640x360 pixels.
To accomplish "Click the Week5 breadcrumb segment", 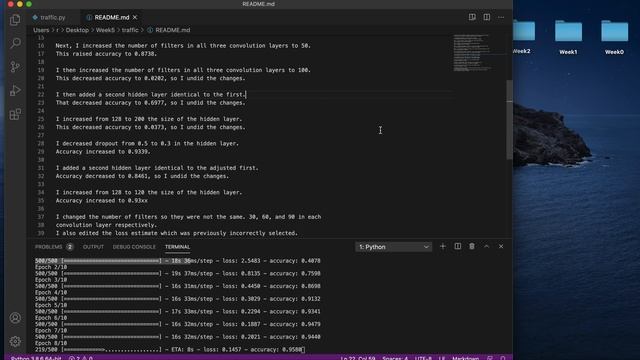I will [x=105, y=30].
